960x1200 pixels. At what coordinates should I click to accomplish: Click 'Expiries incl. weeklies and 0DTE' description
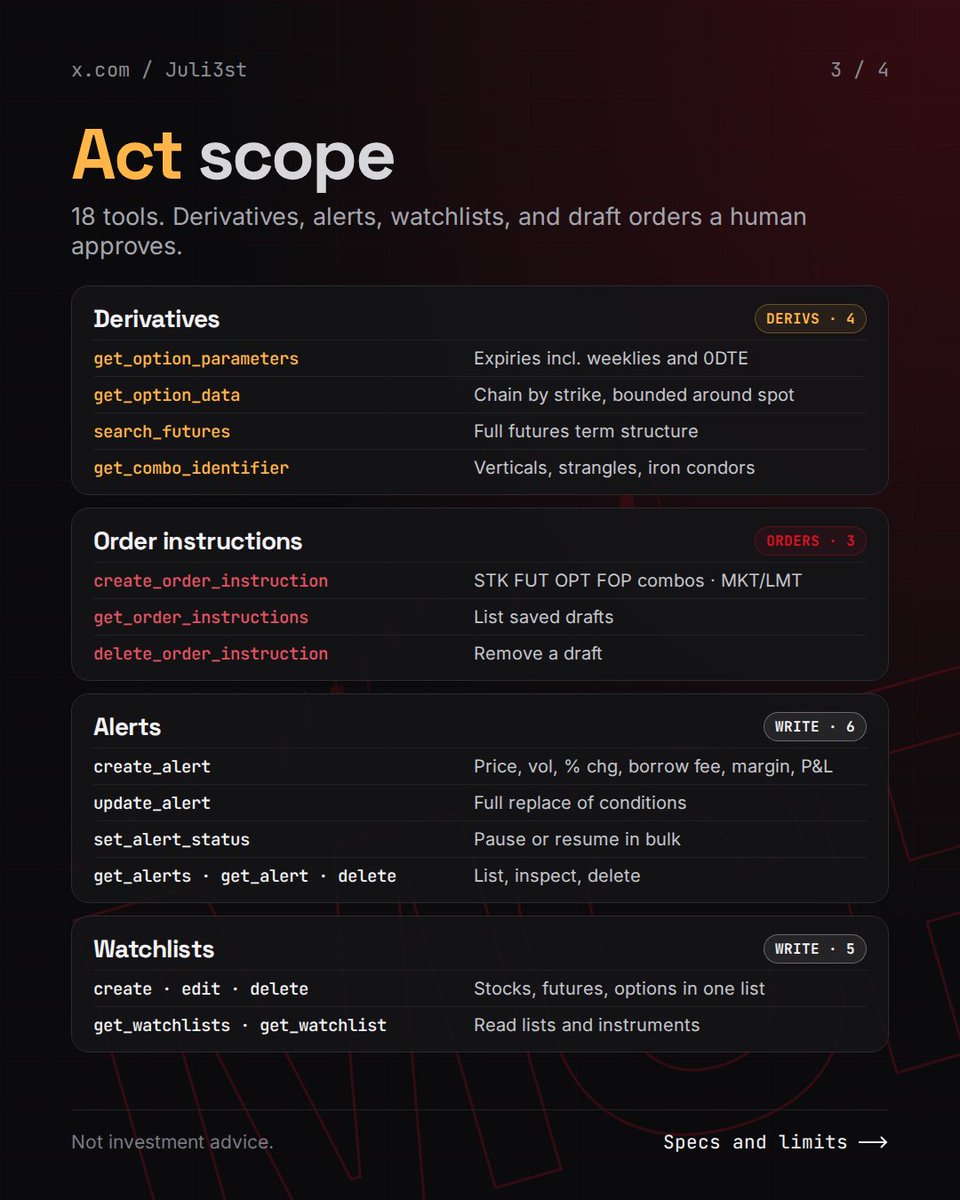(611, 358)
